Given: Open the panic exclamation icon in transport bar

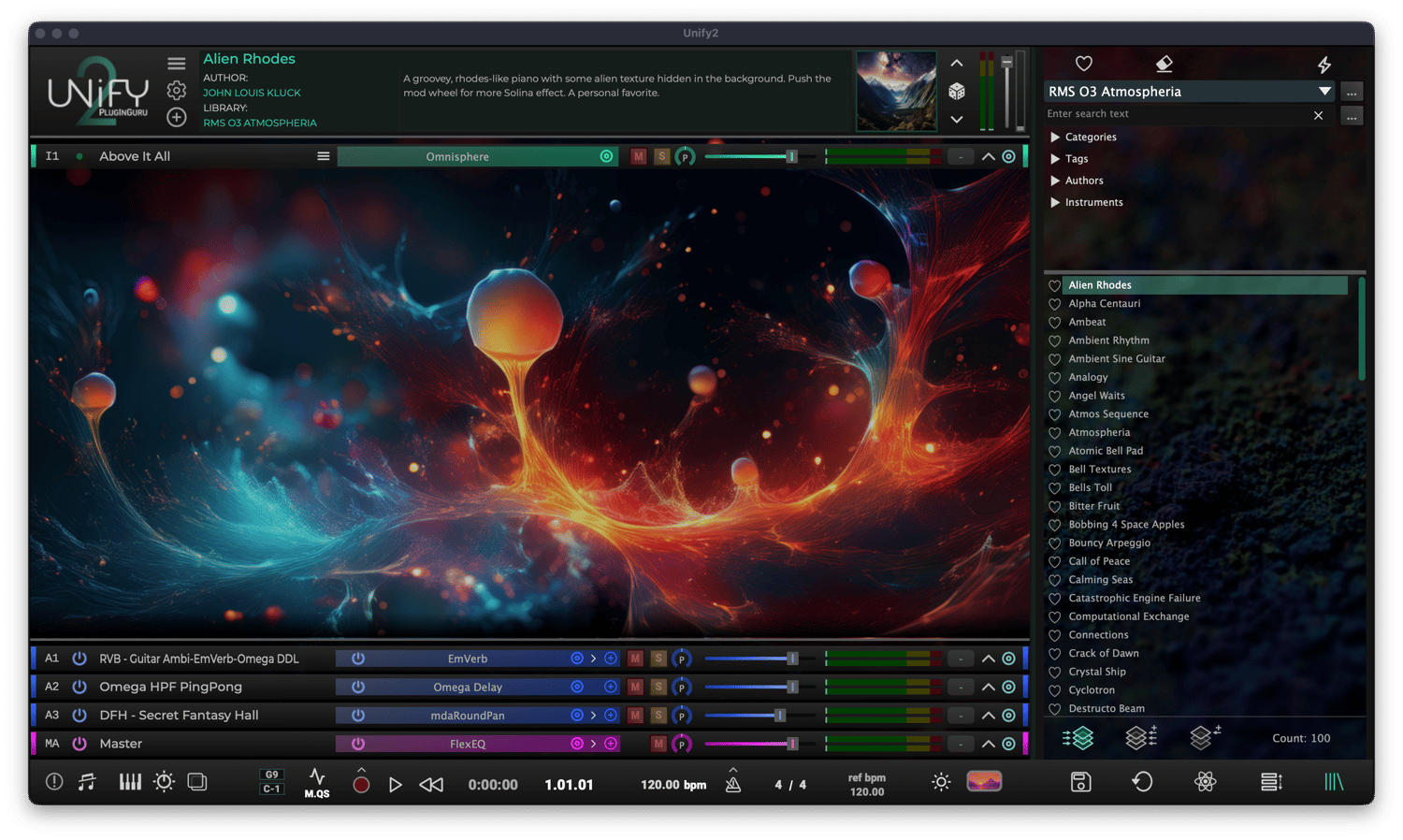Looking at the screenshot, I should (x=54, y=782).
